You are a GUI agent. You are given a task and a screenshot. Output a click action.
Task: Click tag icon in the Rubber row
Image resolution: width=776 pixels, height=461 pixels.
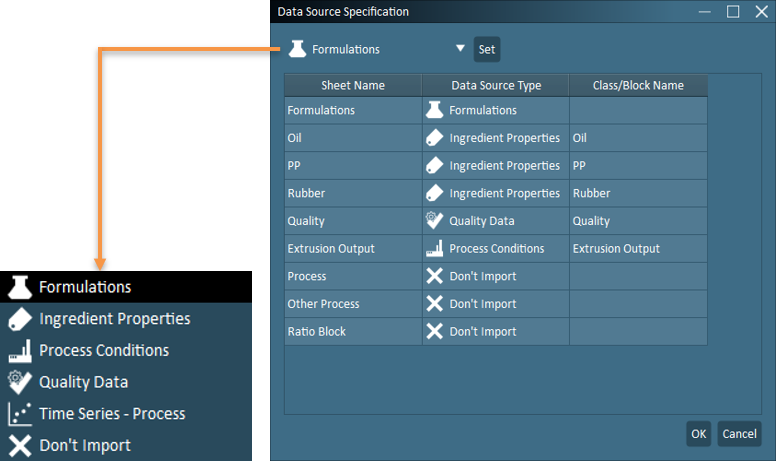point(435,193)
